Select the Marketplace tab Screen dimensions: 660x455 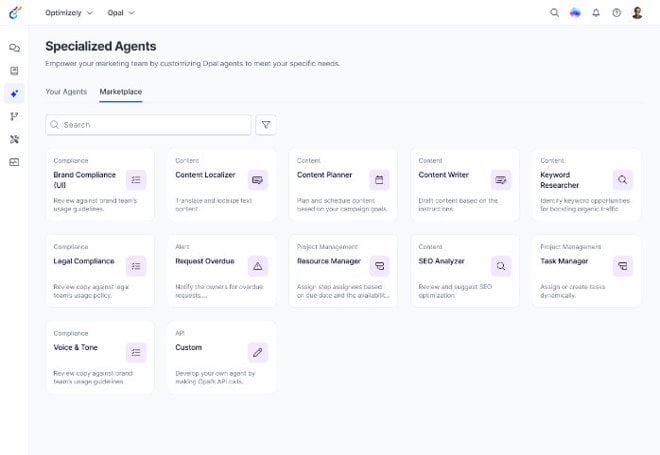(x=120, y=92)
